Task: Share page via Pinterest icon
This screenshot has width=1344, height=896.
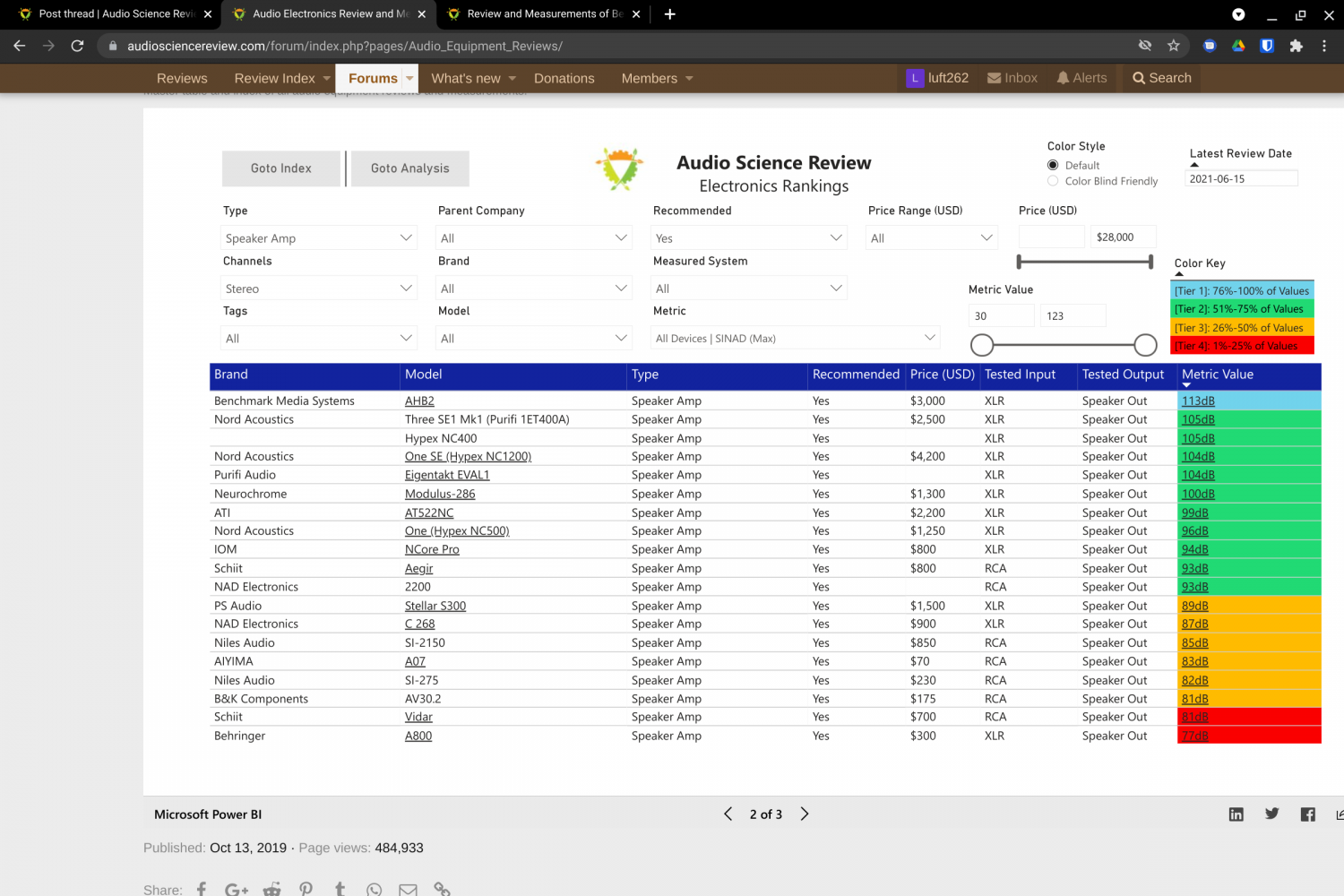Action: pyautogui.click(x=306, y=890)
